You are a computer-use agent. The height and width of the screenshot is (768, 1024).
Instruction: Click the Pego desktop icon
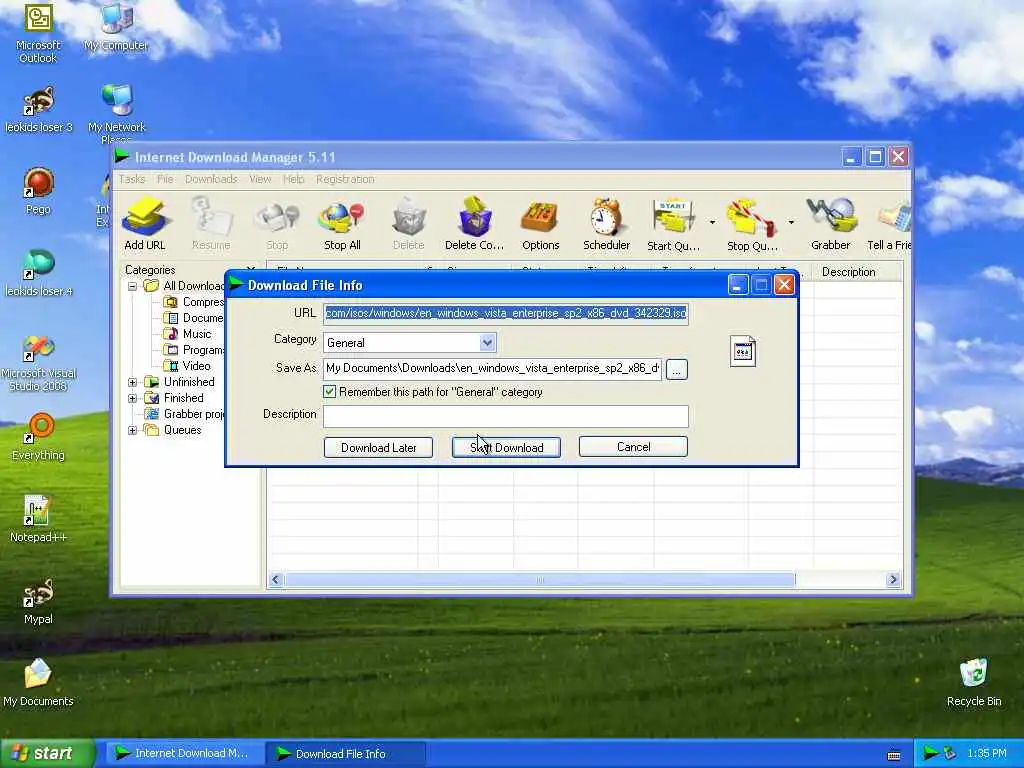click(38, 191)
